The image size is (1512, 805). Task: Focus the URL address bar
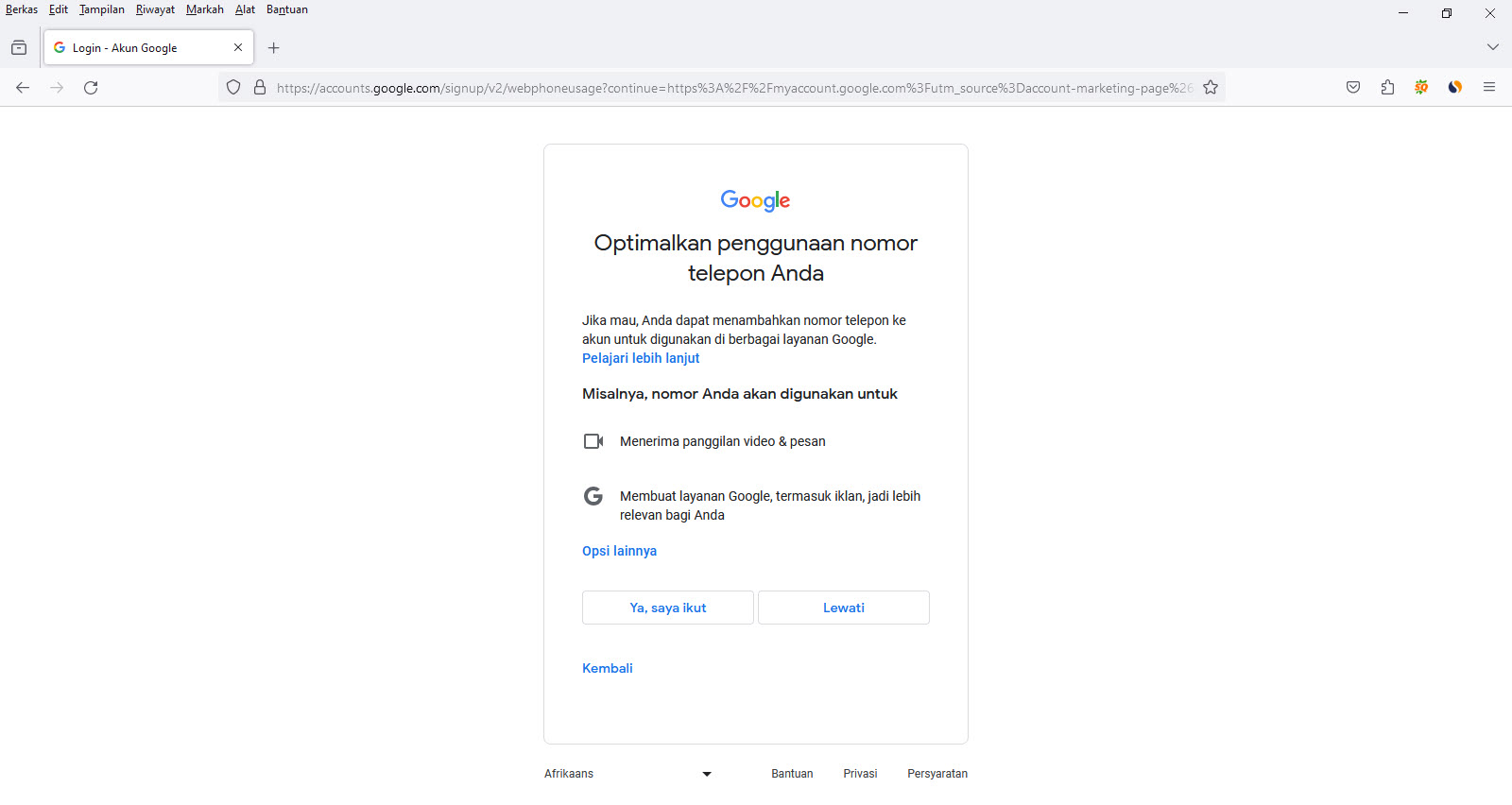coord(732,88)
